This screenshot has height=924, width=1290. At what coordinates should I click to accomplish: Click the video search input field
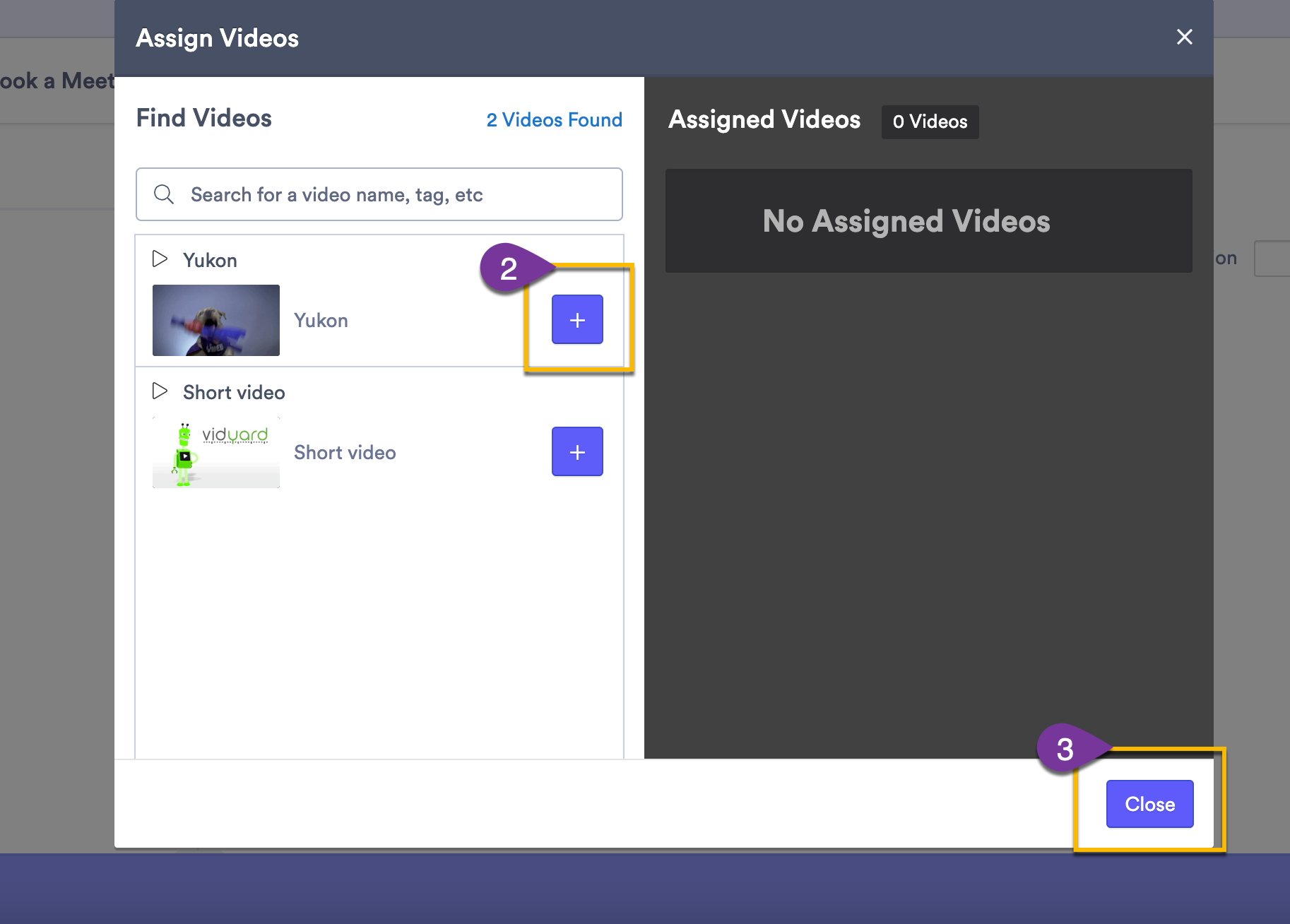379,194
